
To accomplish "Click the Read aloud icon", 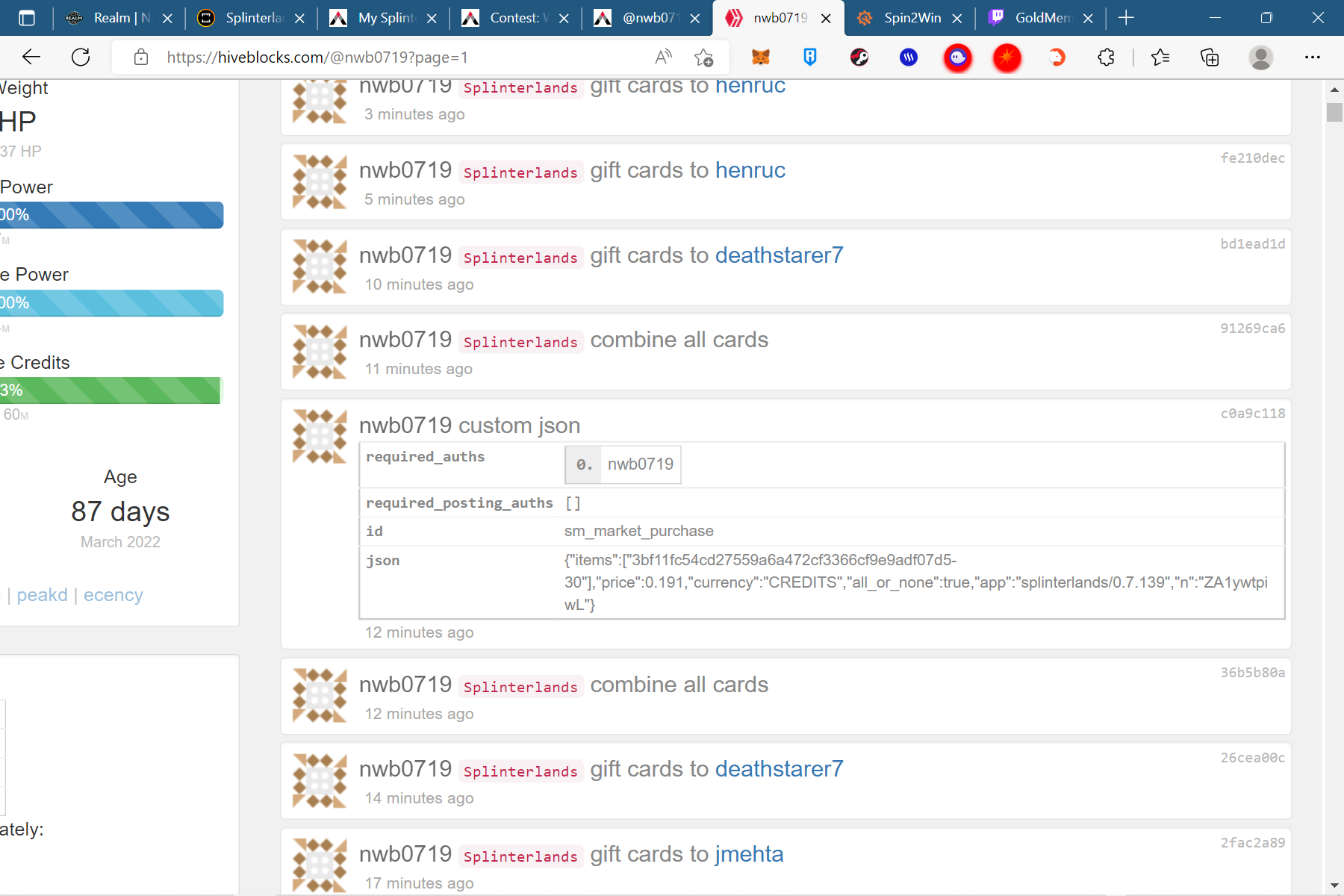I will point(663,57).
